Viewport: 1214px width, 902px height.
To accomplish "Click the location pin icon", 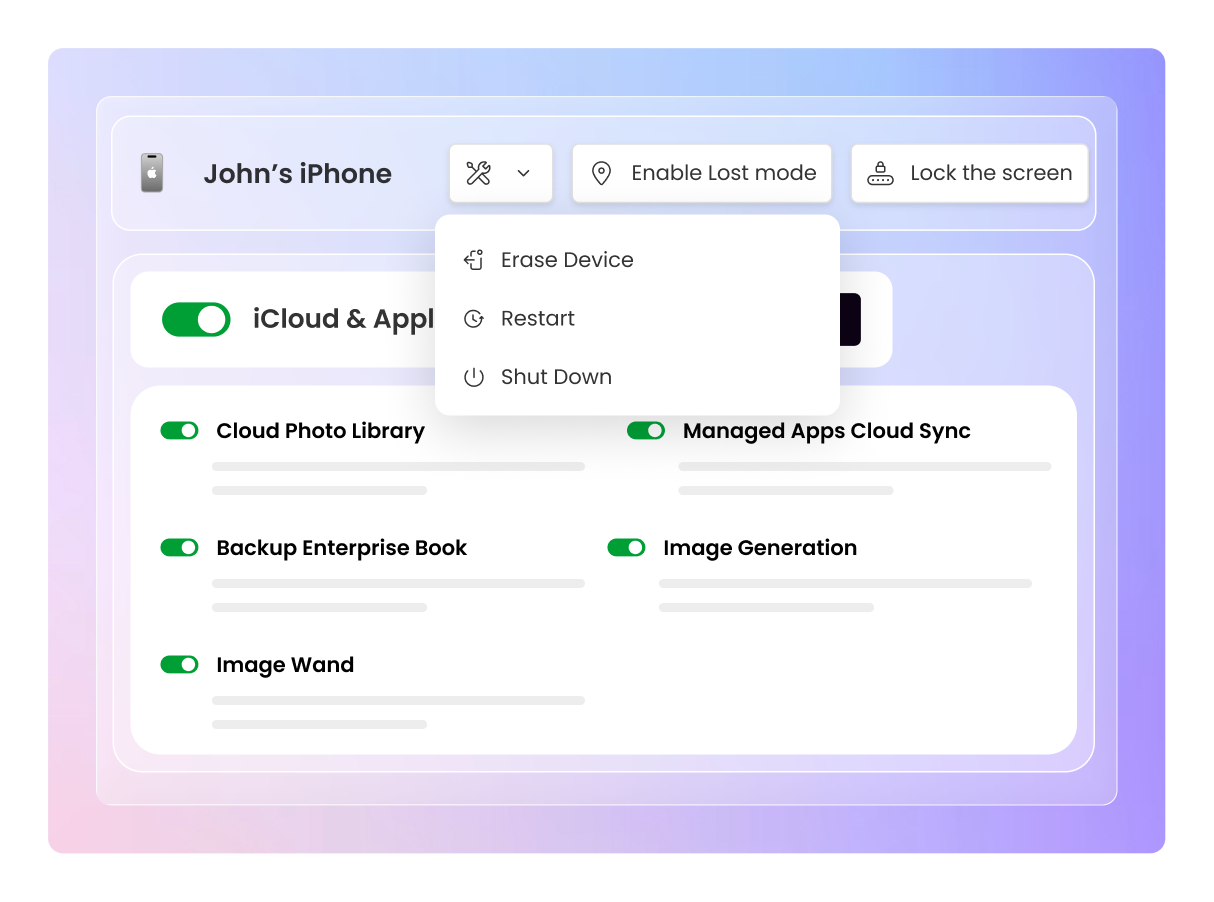I will click(601, 173).
